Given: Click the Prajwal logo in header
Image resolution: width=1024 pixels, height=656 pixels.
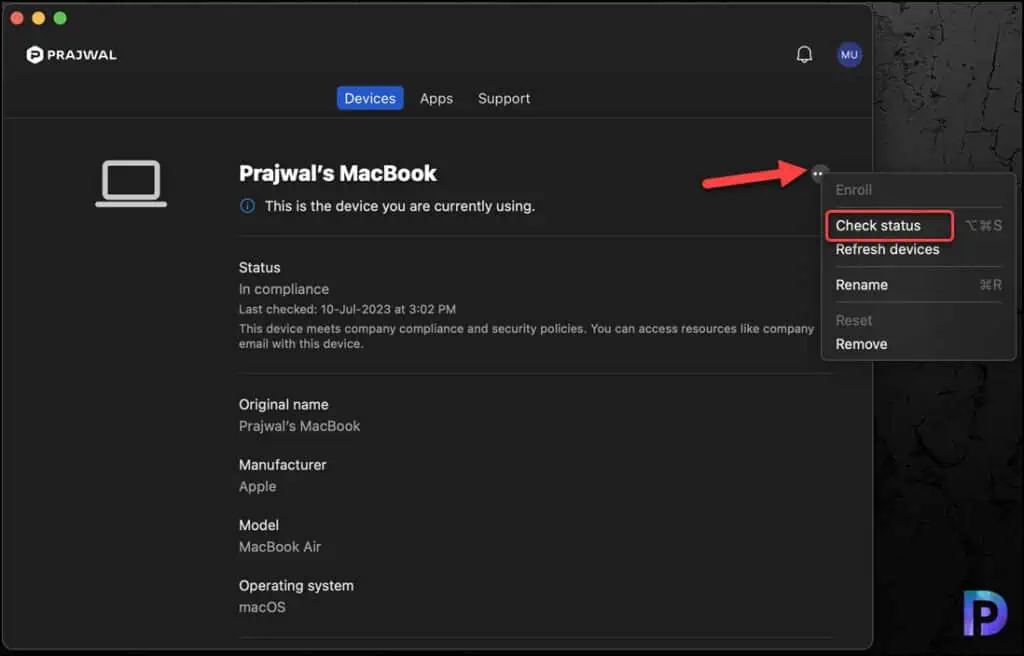Looking at the screenshot, I should tap(71, 55).
